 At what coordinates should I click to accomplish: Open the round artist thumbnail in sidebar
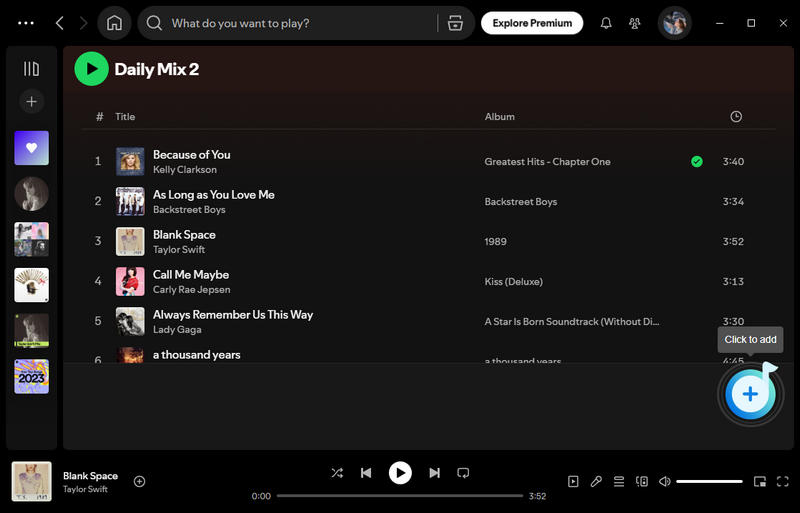tap(32, 193)
